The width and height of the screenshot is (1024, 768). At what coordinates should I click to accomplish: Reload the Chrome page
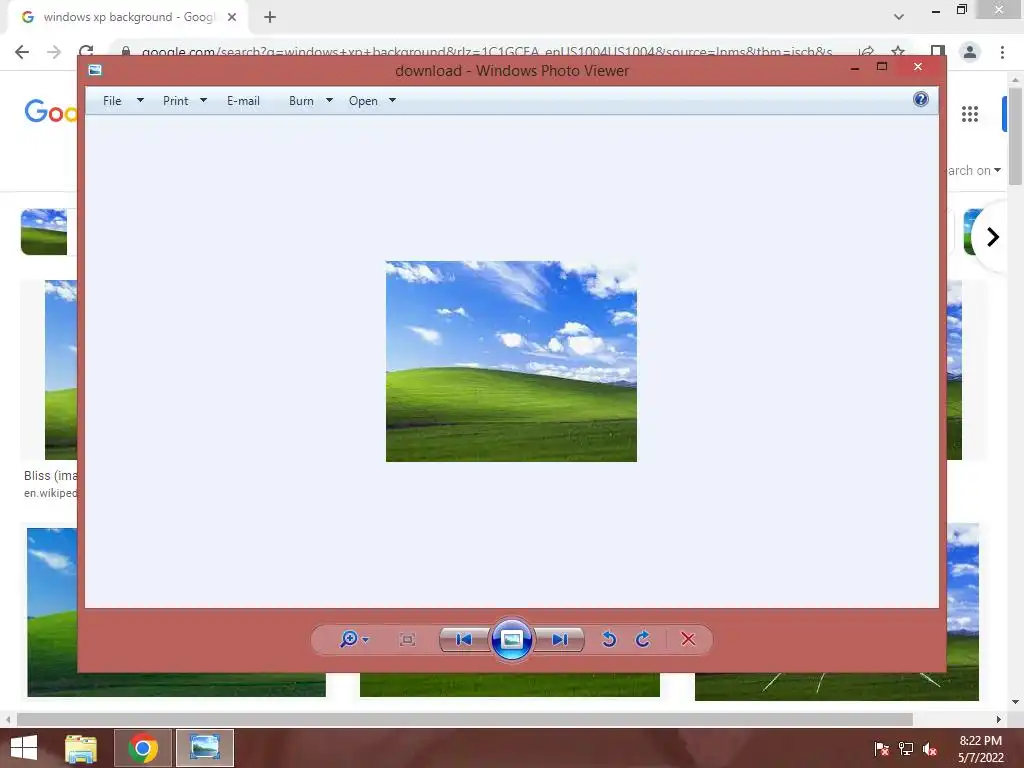pos(86,51)
